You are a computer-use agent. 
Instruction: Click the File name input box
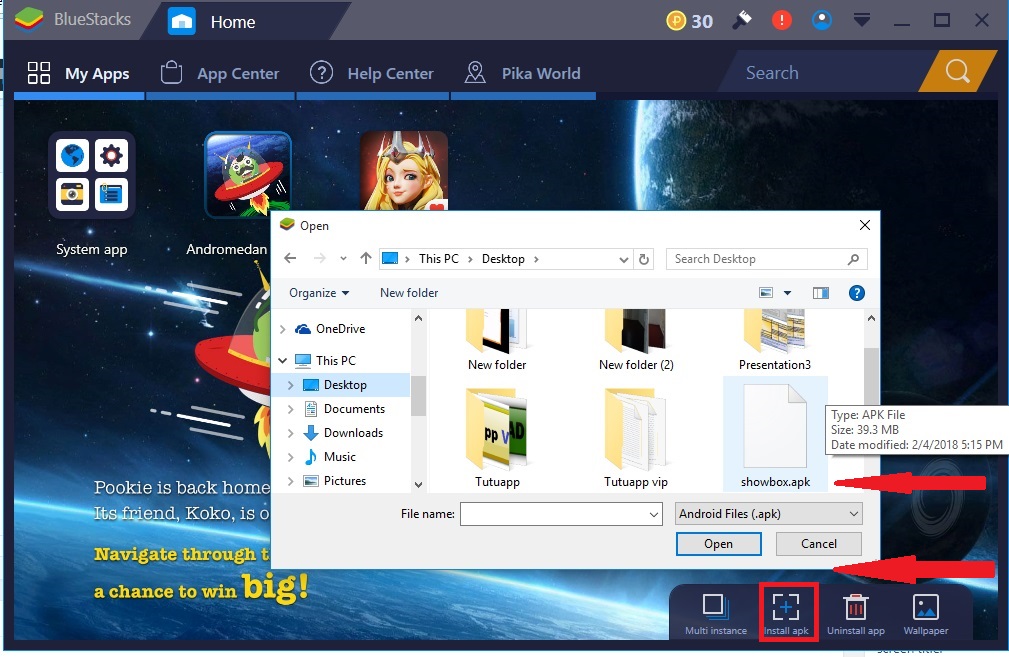[561, 514]
